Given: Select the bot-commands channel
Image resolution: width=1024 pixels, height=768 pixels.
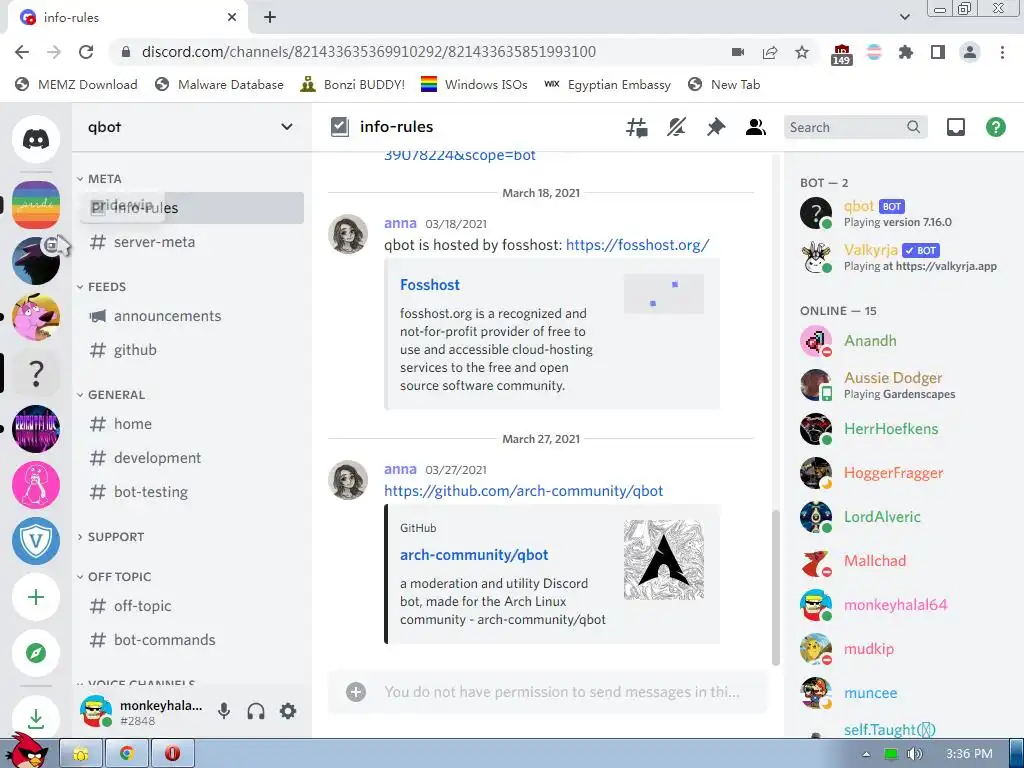Looking at the screenshot, I should click(192, 640).
